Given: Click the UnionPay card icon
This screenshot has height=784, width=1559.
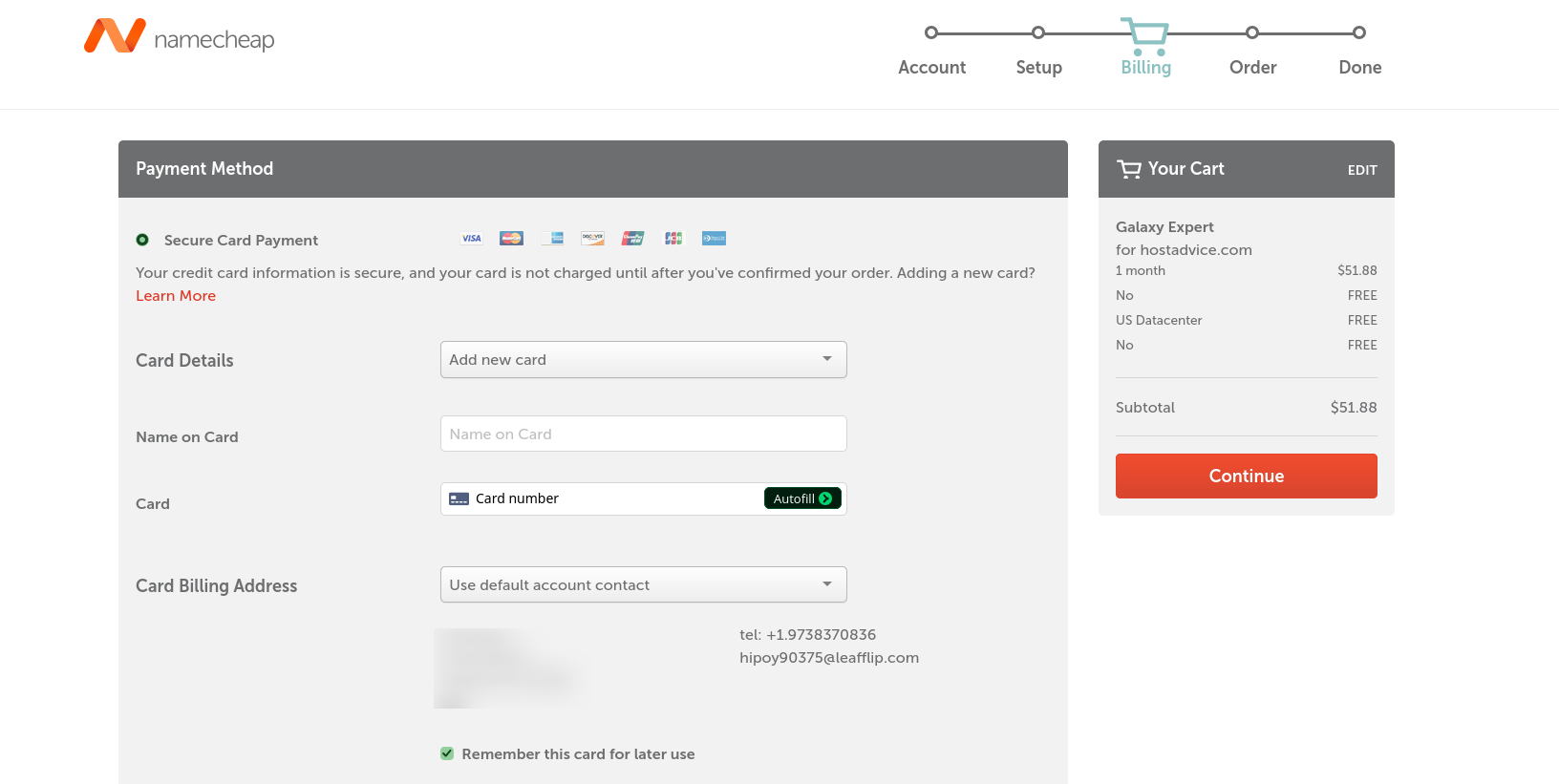Looking at the screenshot, I should 633,239.
